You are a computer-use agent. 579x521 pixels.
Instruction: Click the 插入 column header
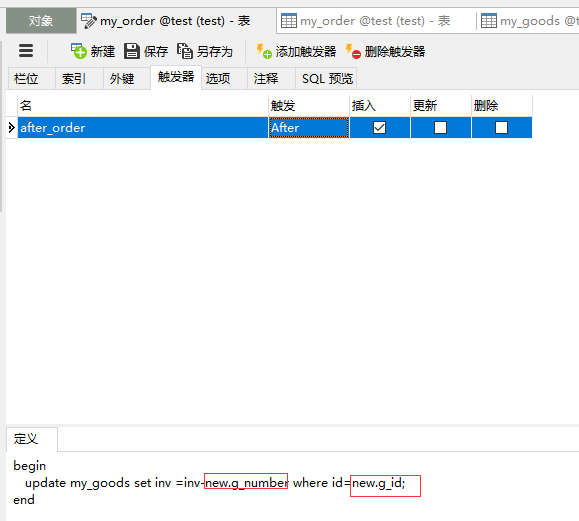point(380,106)
